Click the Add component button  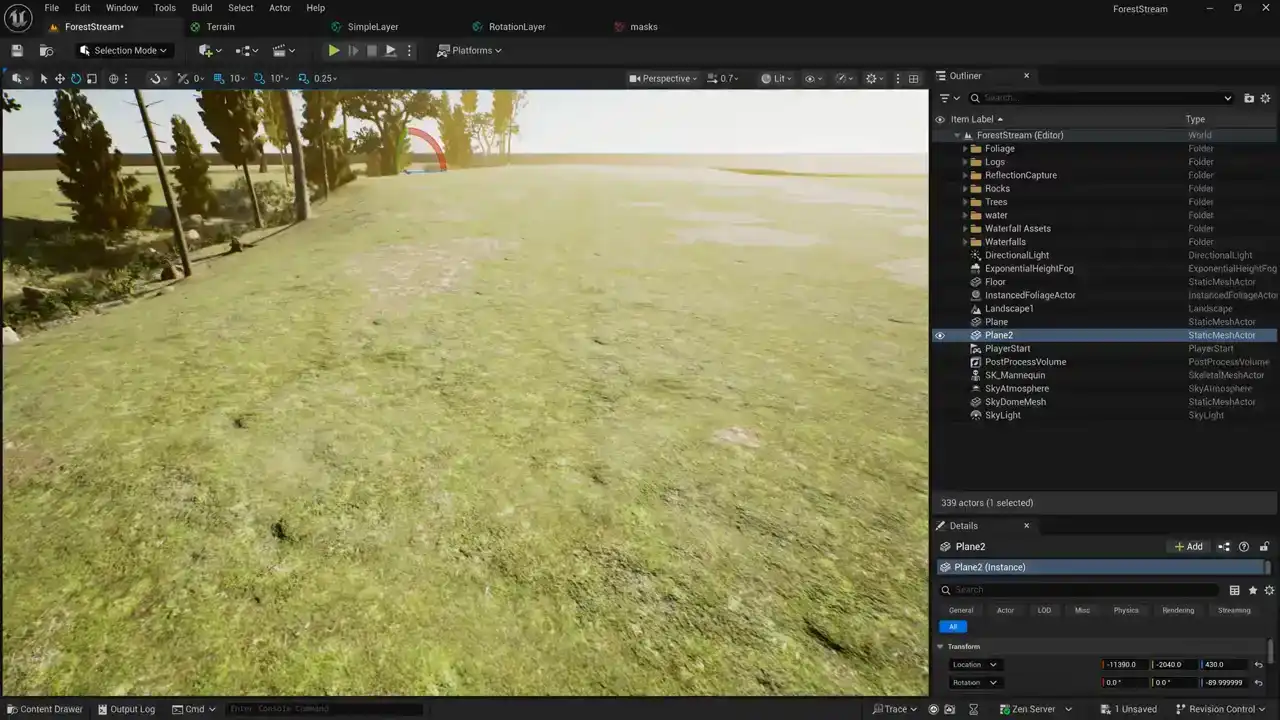(1188, 547)
